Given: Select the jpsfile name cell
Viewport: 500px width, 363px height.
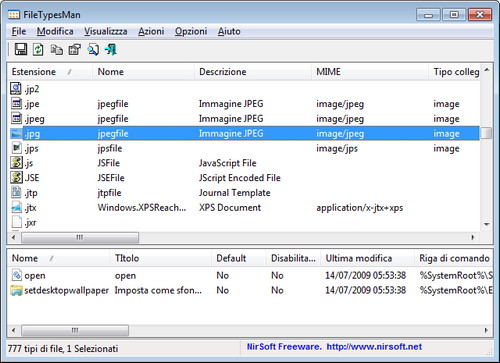Looking at the screenshot, I should click(110, 148).
